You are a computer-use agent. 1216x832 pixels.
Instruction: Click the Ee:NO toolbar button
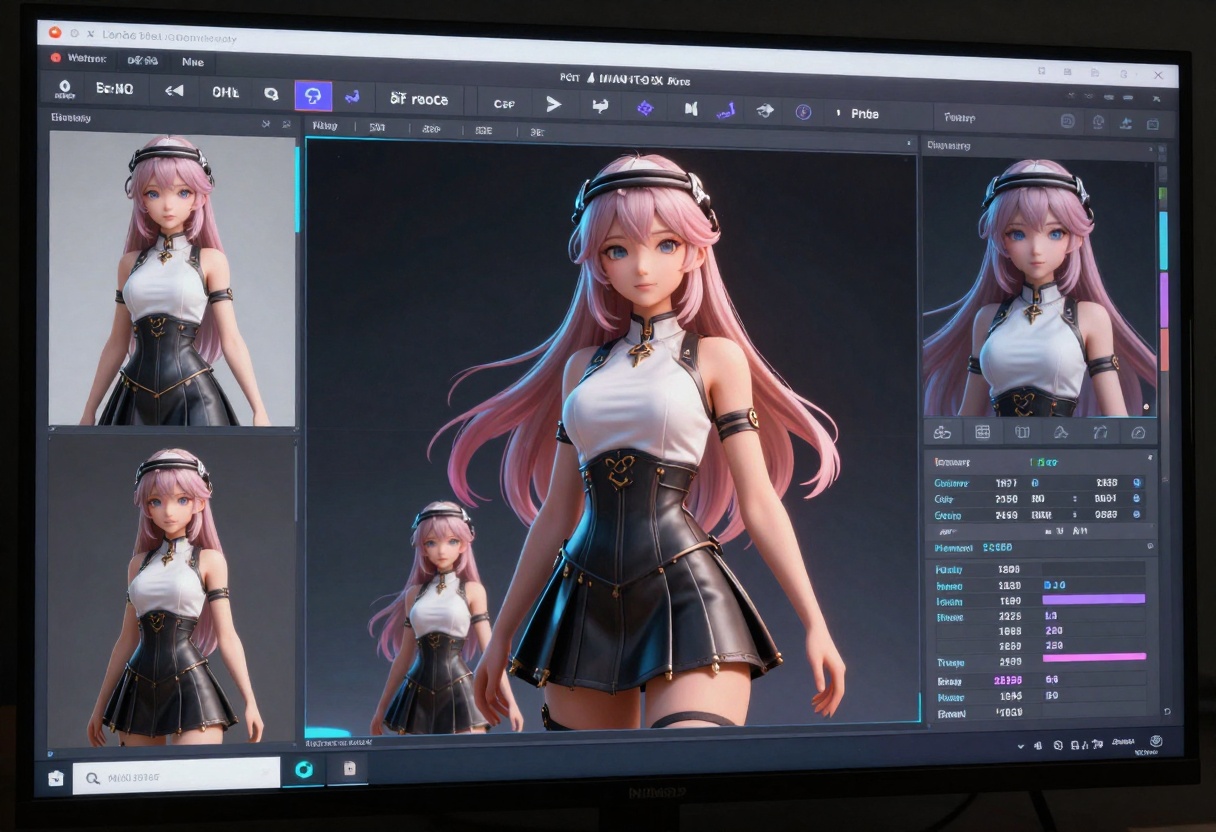[x=114, y=89]
